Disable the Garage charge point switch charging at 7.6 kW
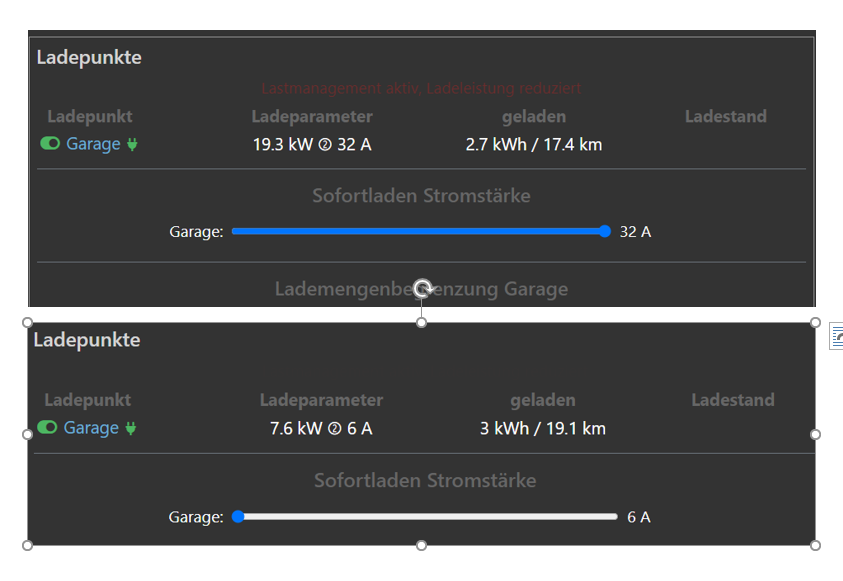The image size is (843, 581). click(x=47, y=428)
